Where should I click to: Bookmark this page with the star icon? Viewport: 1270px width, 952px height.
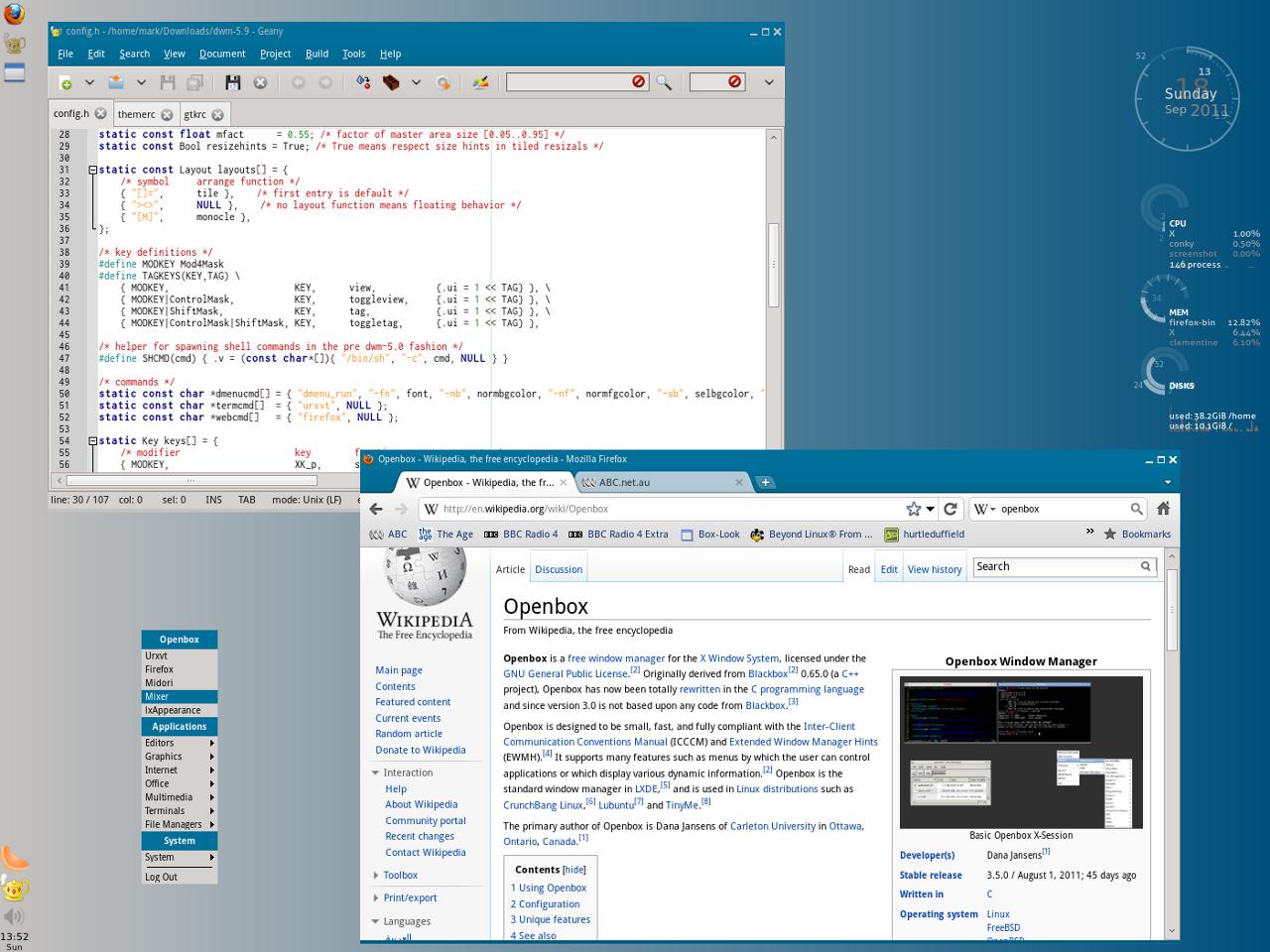pos(914,509)
